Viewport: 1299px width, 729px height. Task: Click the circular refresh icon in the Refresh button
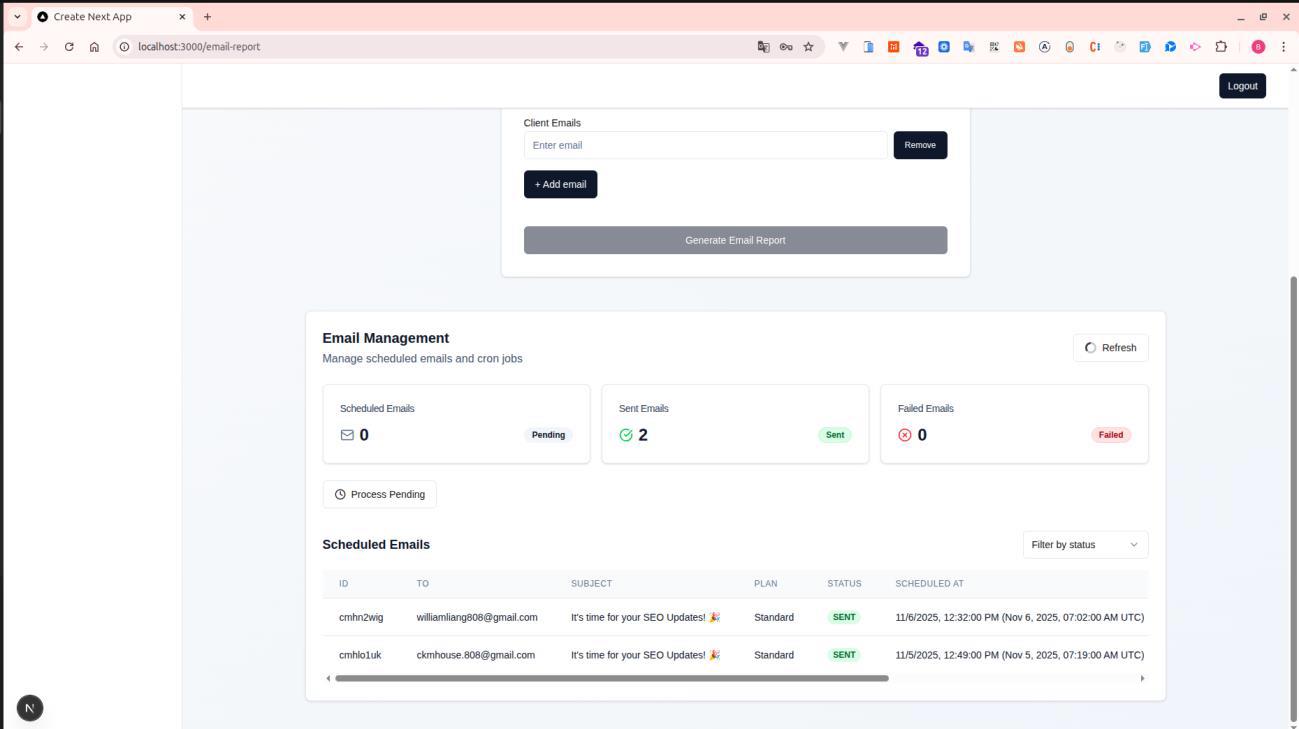click(x=1090, y=347)
